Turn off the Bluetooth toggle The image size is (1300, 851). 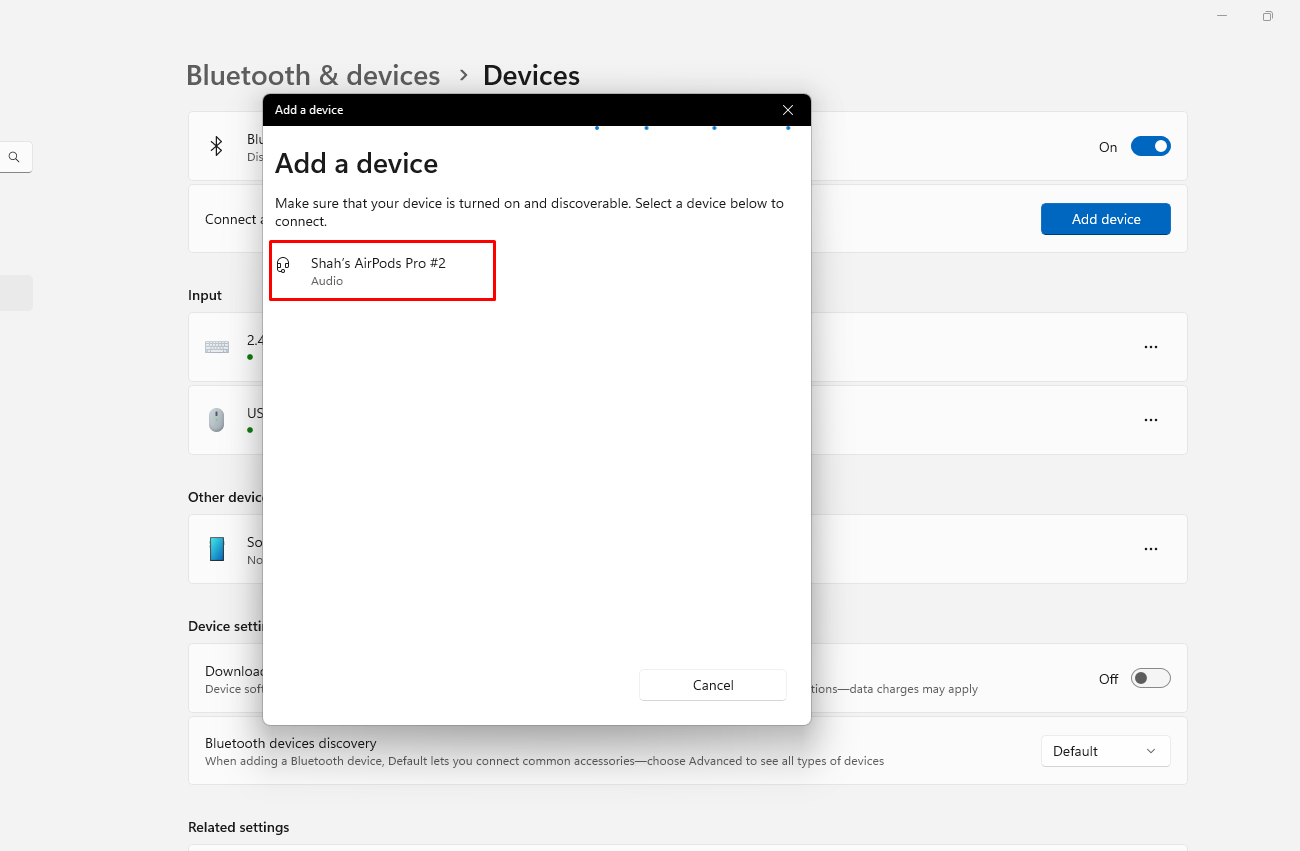coord(1150,147)
